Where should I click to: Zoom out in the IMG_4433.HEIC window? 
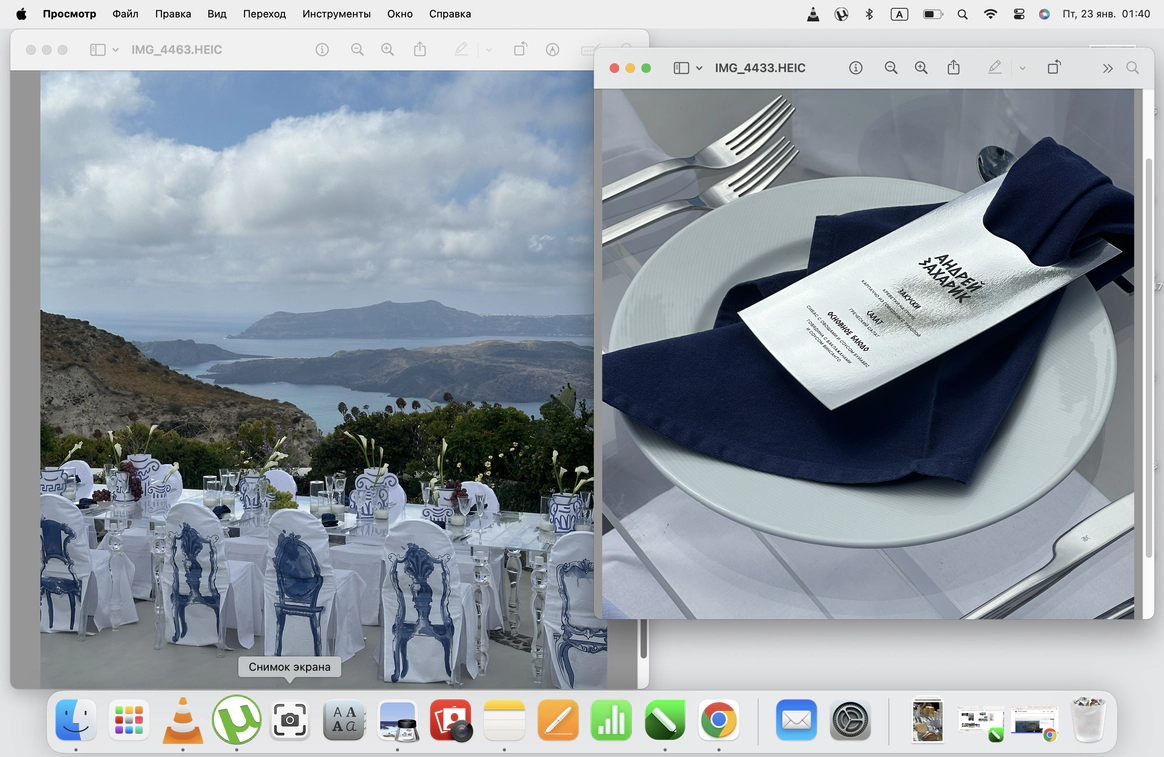pyautogui.click(x=891, y=68)
